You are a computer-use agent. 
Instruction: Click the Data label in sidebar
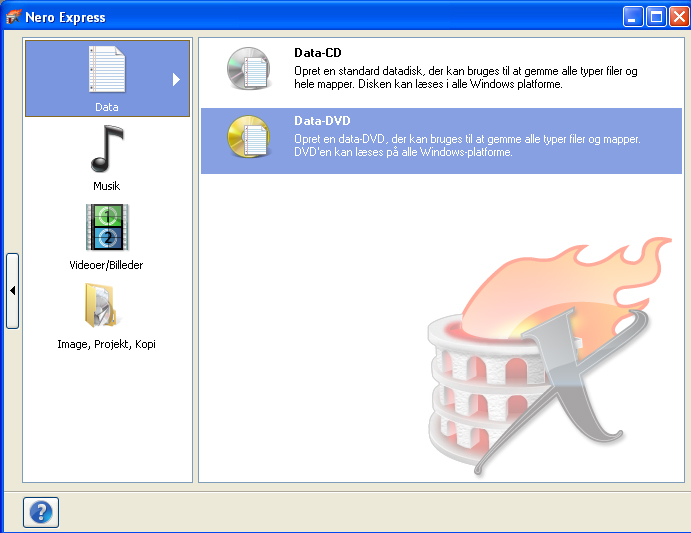[x=107, y=107]
